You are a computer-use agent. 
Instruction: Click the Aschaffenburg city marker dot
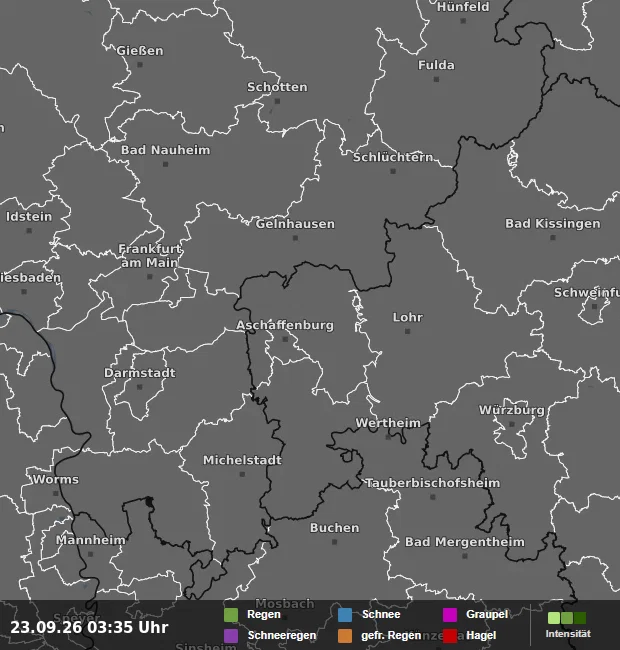pyautogui.click(x=285, y=339)
